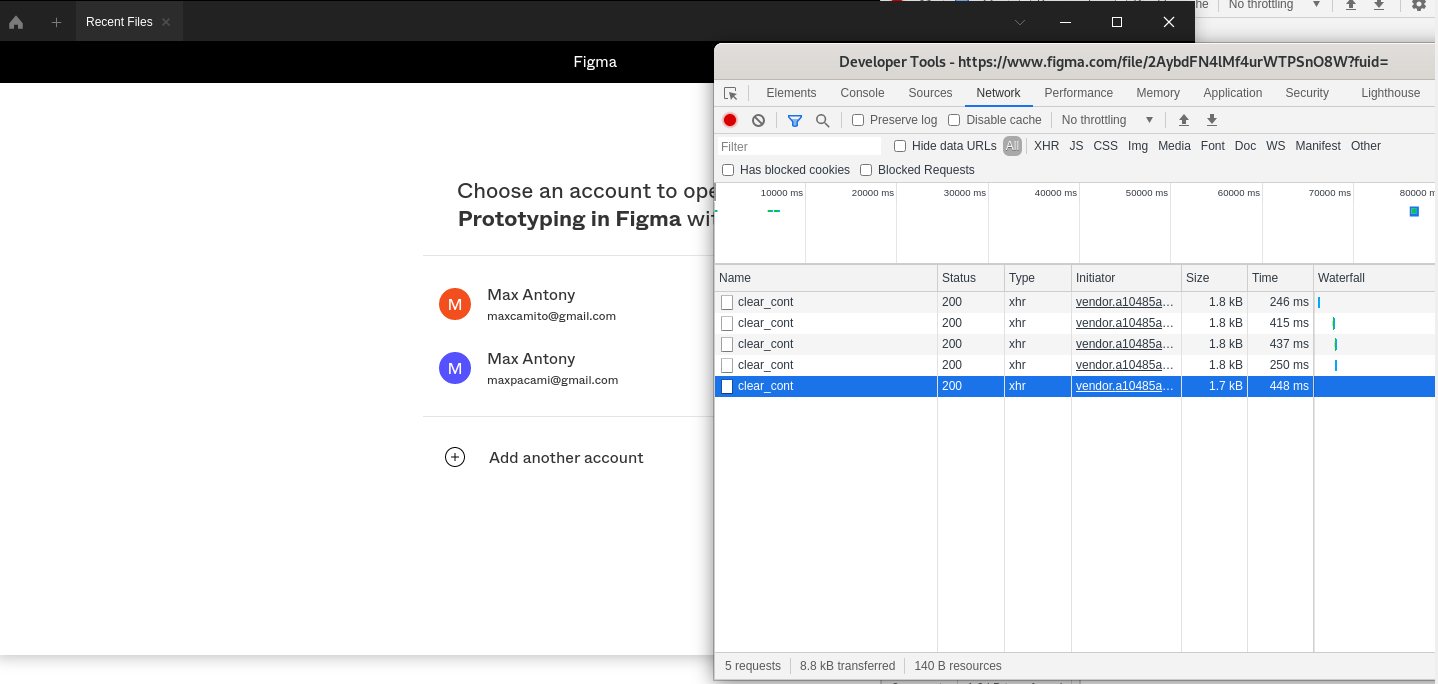Viewport: 1438px width, 684px height.
Task: Select the All request type filter
Action: point(1012,146)
